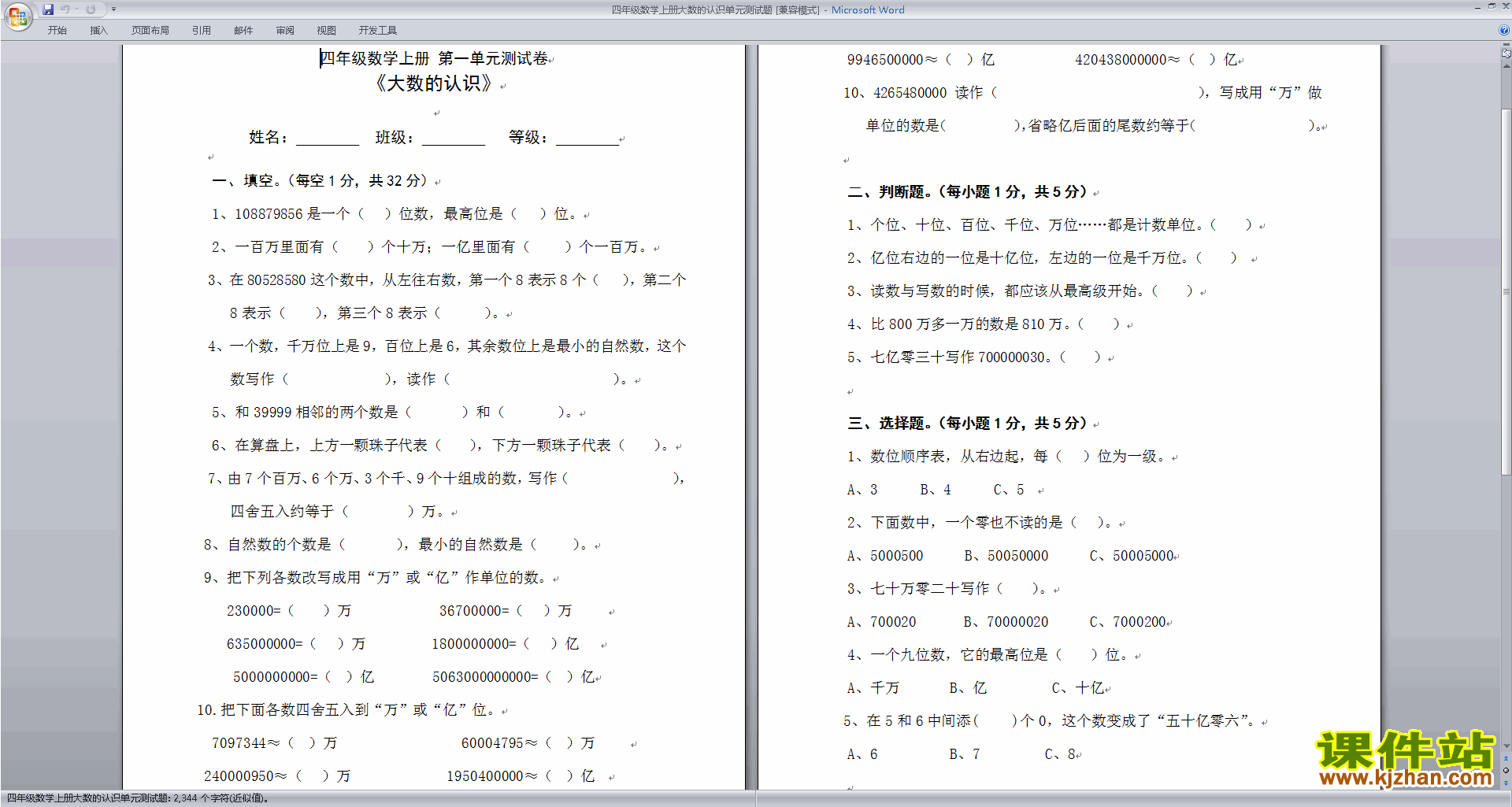The width and height of the screenshot is (1512, 807).
Task: Click the vertical scrollbar up arrow
Action: click(1506, 66)
